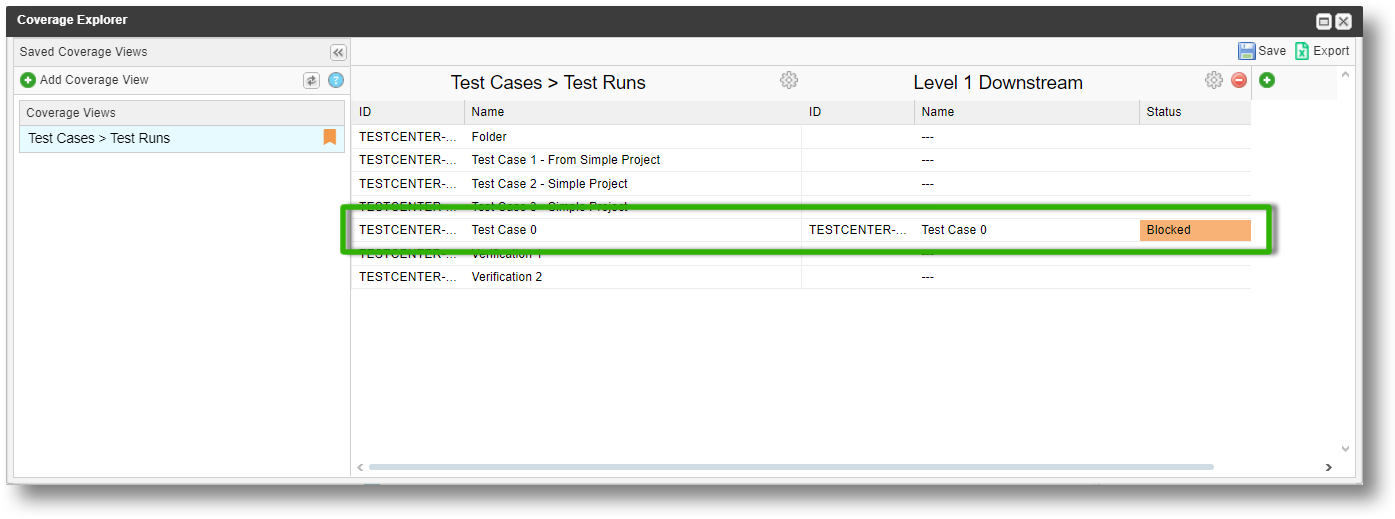Close the Coverage Explorer window
1395x519 pixels.
tap(1344, 20)
